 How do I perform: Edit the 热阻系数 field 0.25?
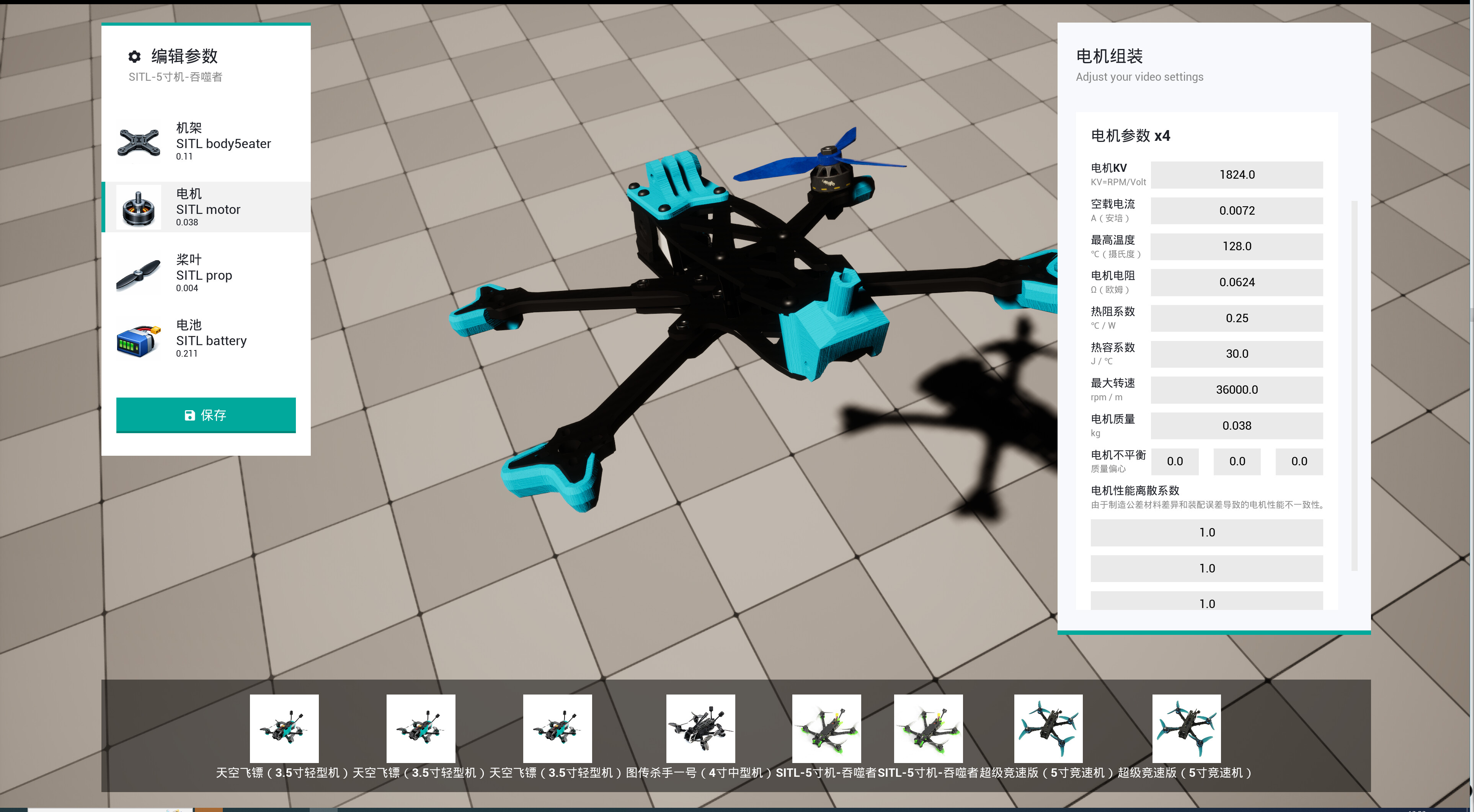coord(1237,318)
